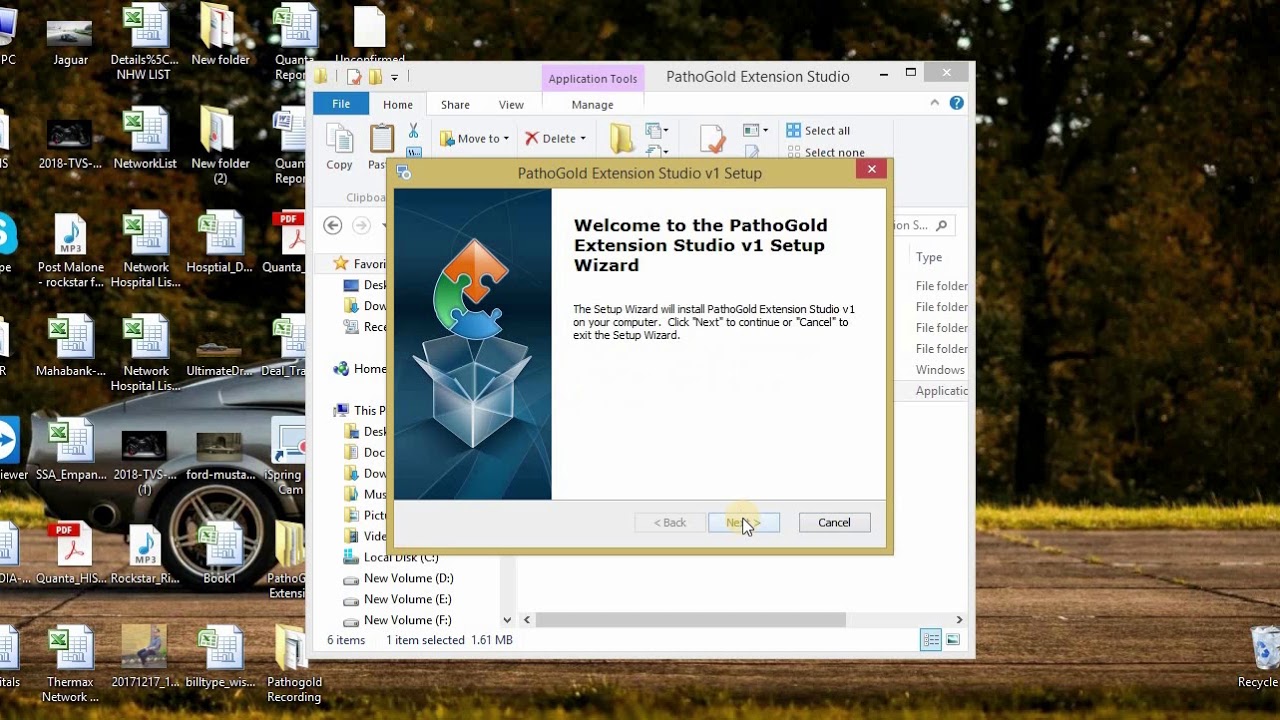Open the File tab in Explorer
Screen dimensions: 1280x720
(x=341, y=104)
